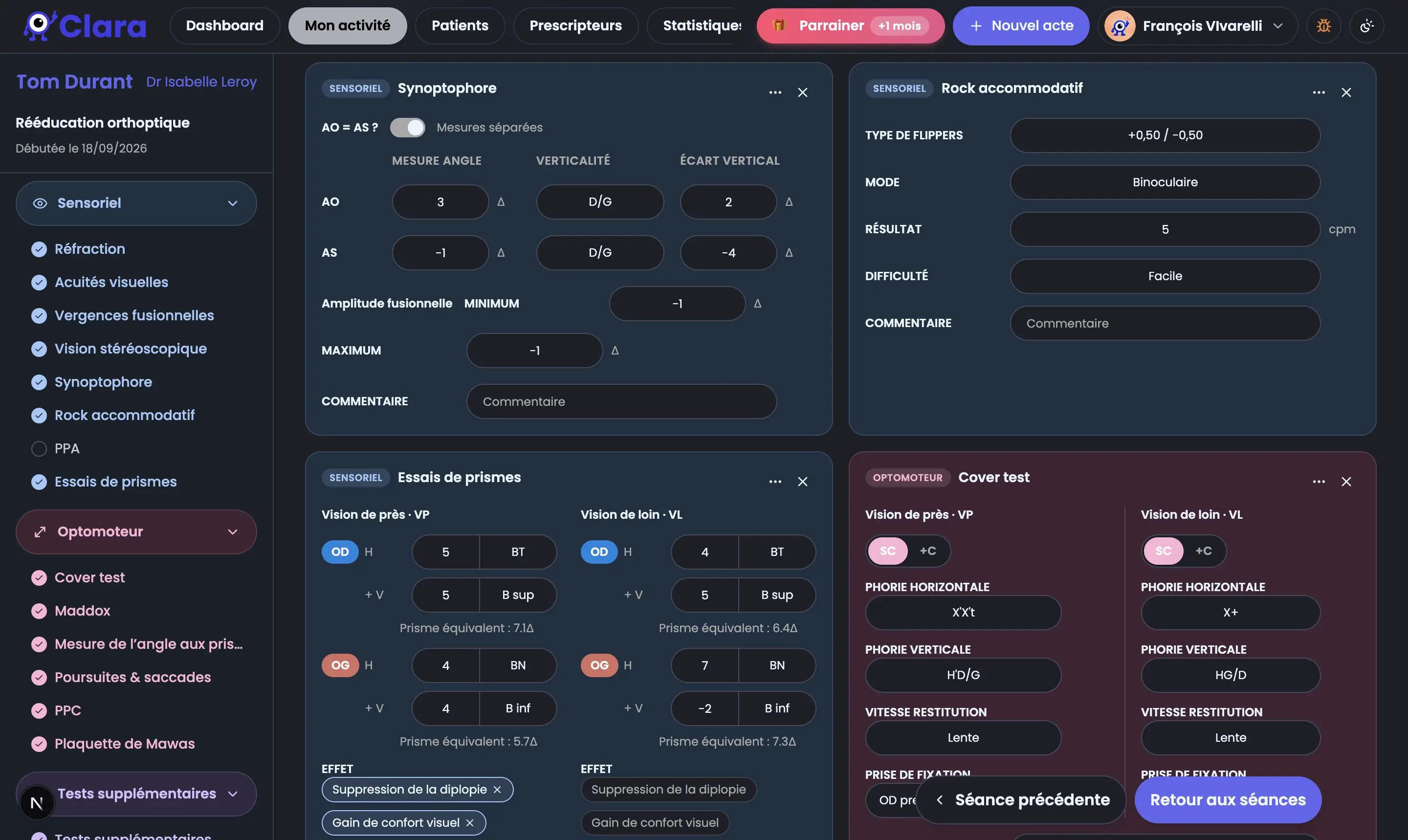The height and width of the screenshot is (840, 1408).
Task: Click the Rock accommodatif Résultat field
Action: click(x=1165, y=229)
